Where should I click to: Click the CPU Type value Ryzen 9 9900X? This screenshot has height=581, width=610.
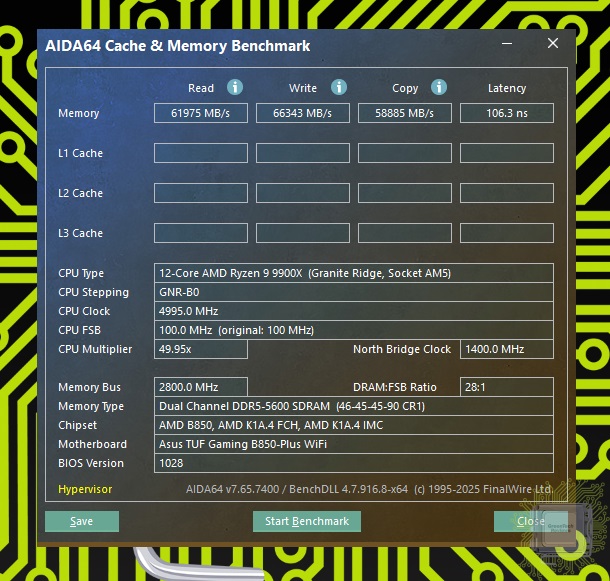[354, 273]
